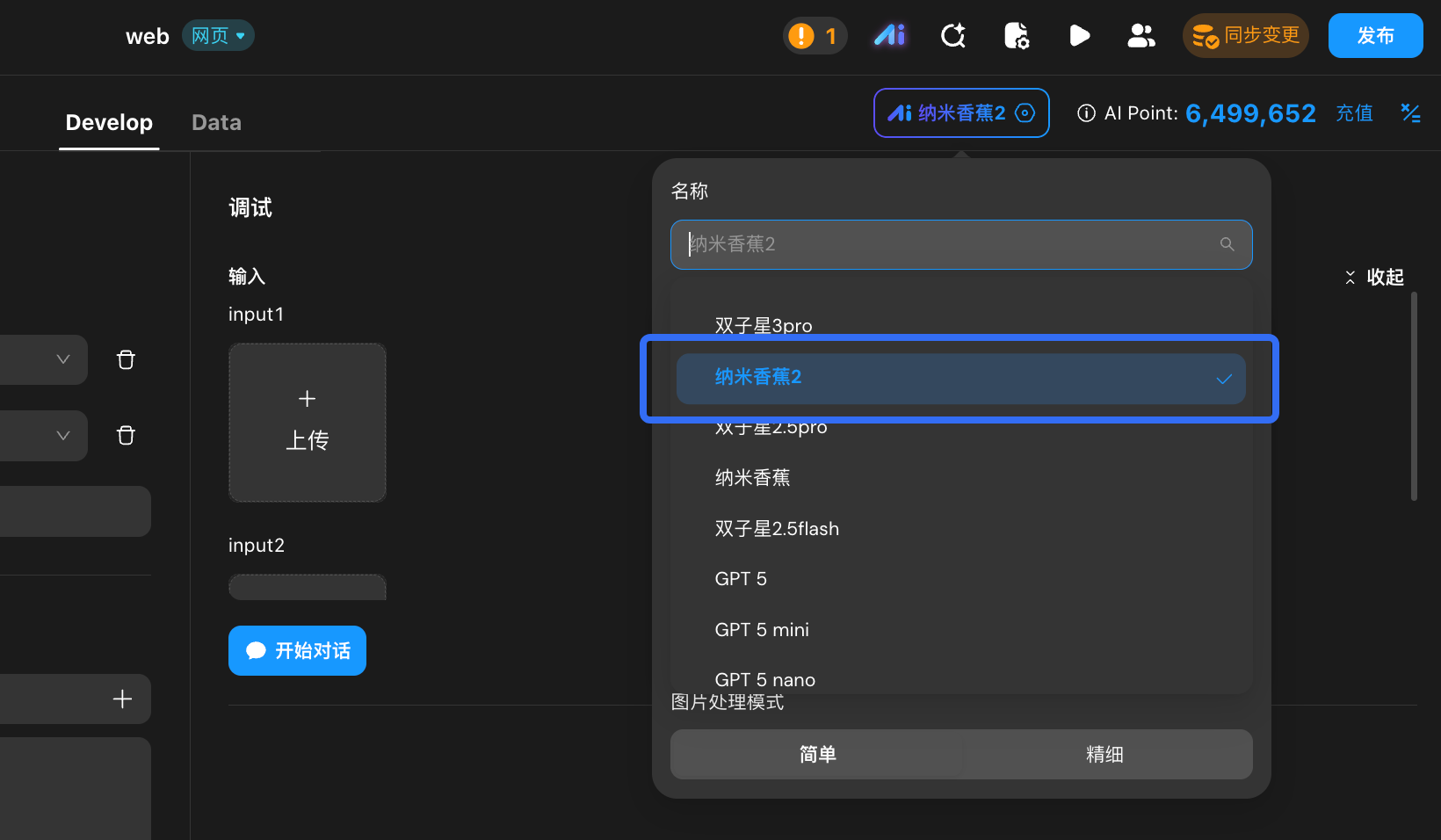
Task: Open the collaborators people icon
Action: 1141,36
